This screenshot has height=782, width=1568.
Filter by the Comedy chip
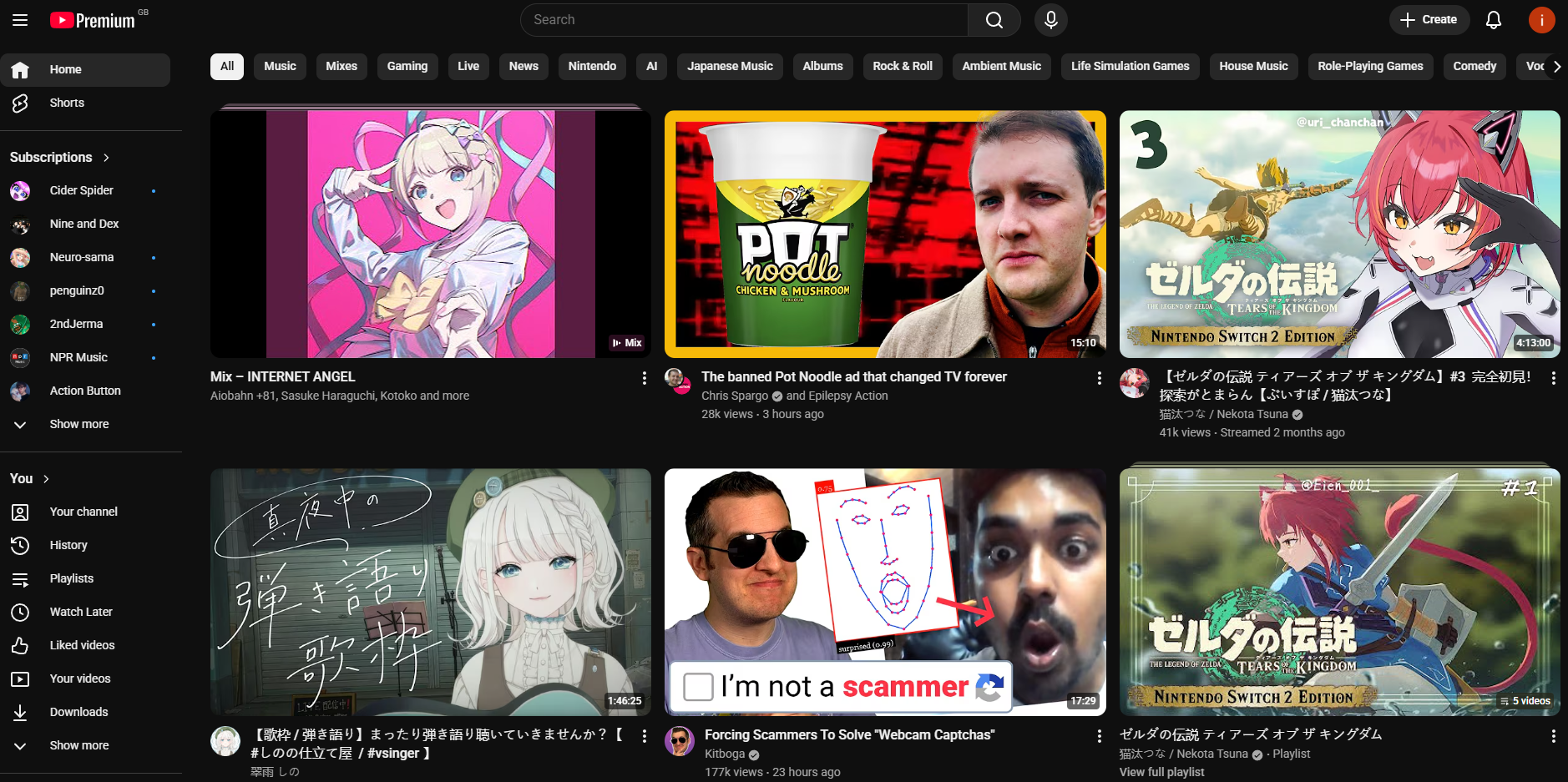1474,66
